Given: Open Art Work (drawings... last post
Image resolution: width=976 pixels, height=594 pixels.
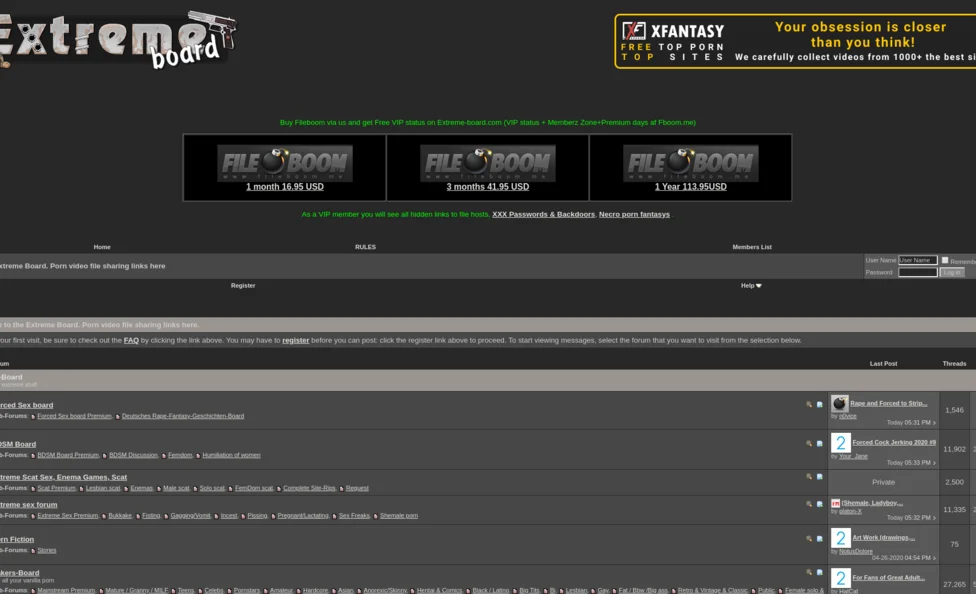Looking at the screenshot, I should pos(883,538).
